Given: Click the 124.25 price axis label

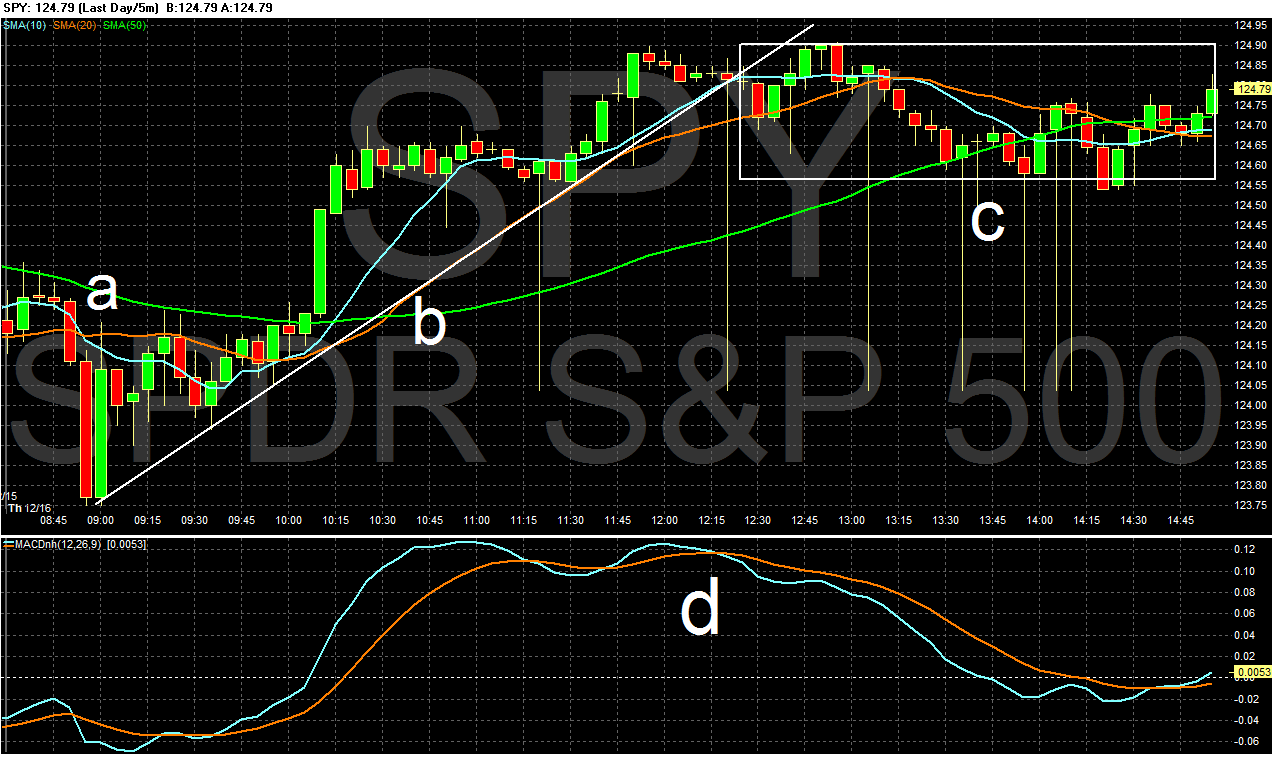Looking at the screenshot, I should click(1251, 305).
